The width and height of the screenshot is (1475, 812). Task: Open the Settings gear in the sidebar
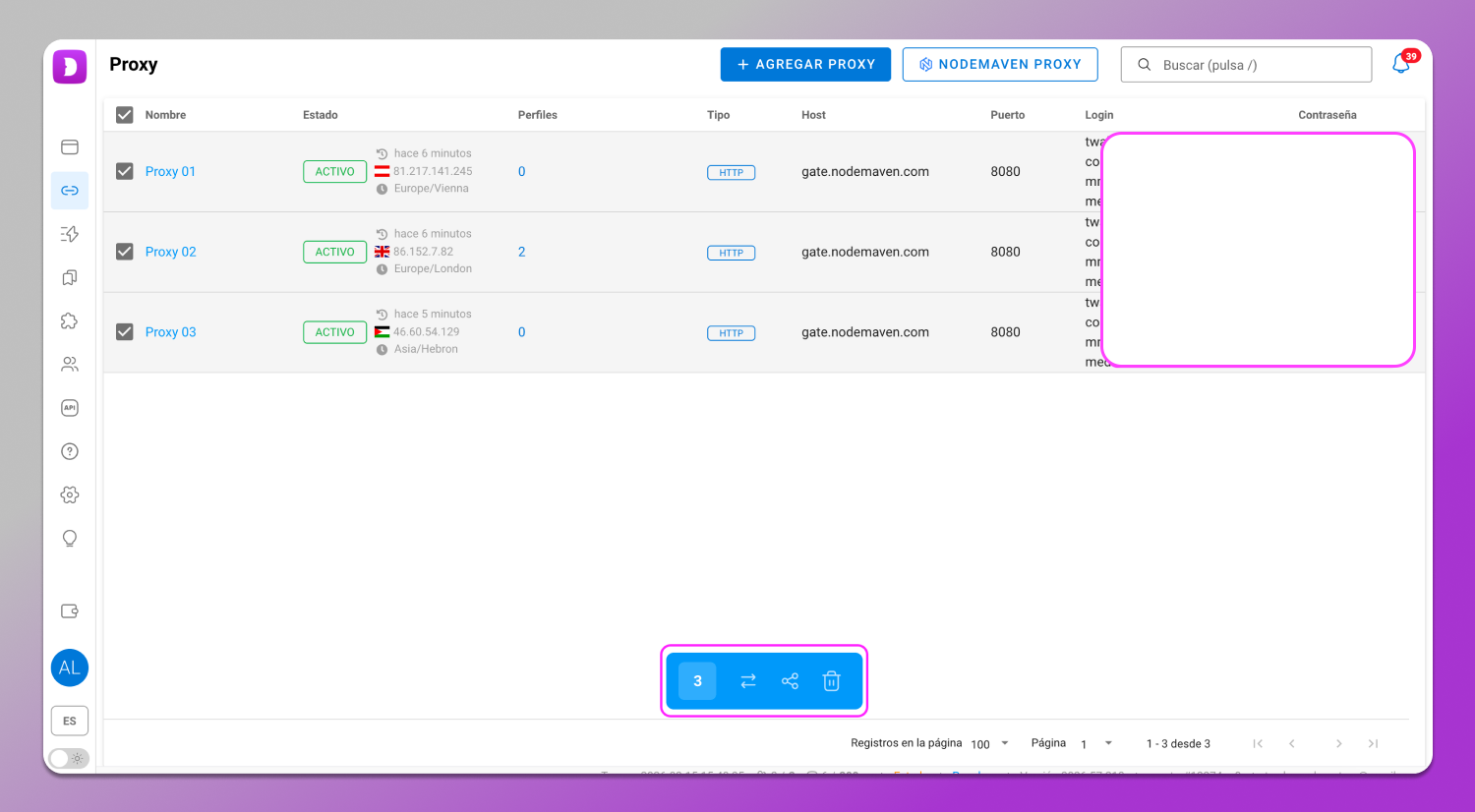(x=70, y=494)
